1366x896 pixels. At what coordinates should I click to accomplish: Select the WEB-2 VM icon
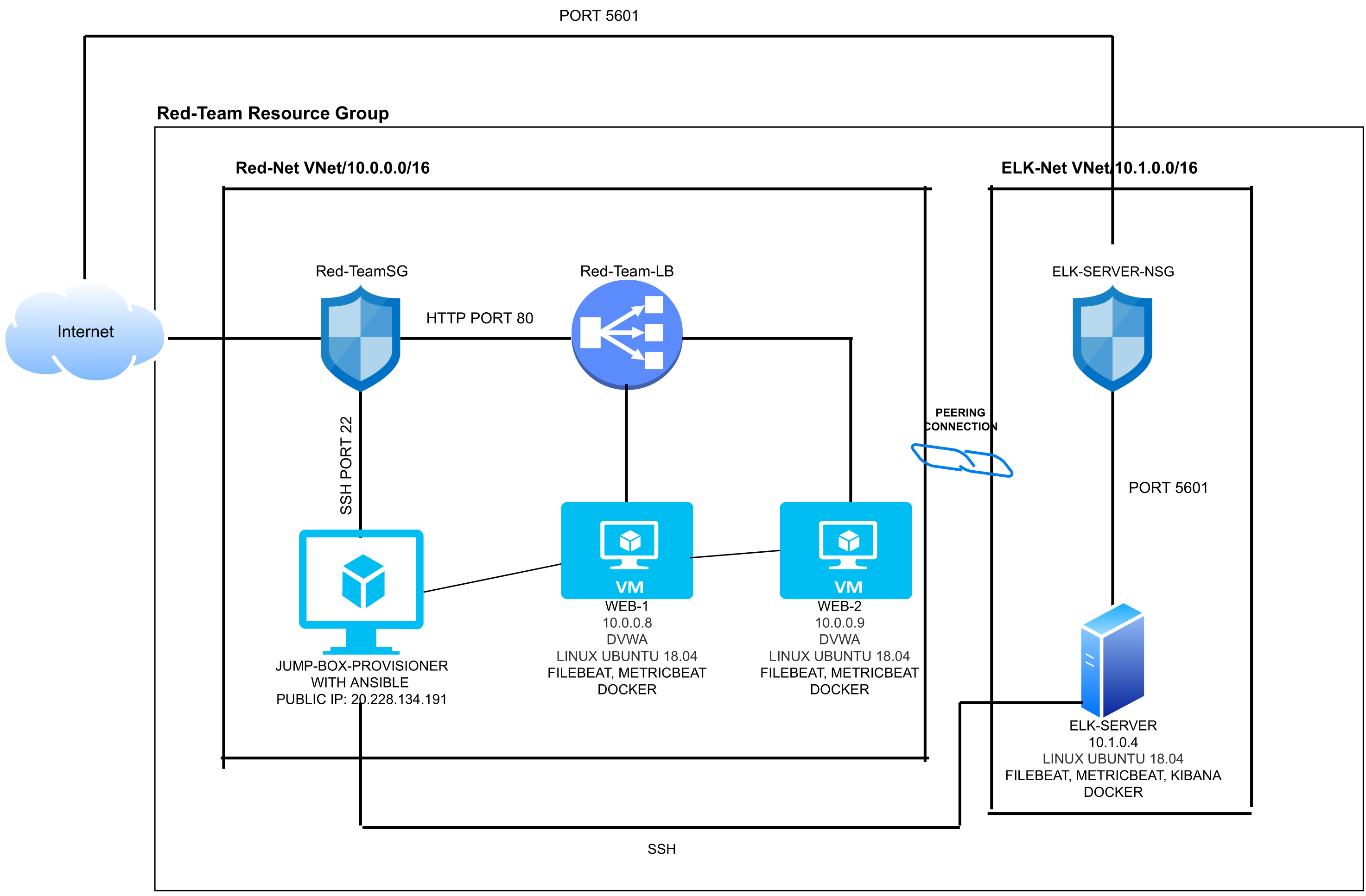(x=845, y=550)
